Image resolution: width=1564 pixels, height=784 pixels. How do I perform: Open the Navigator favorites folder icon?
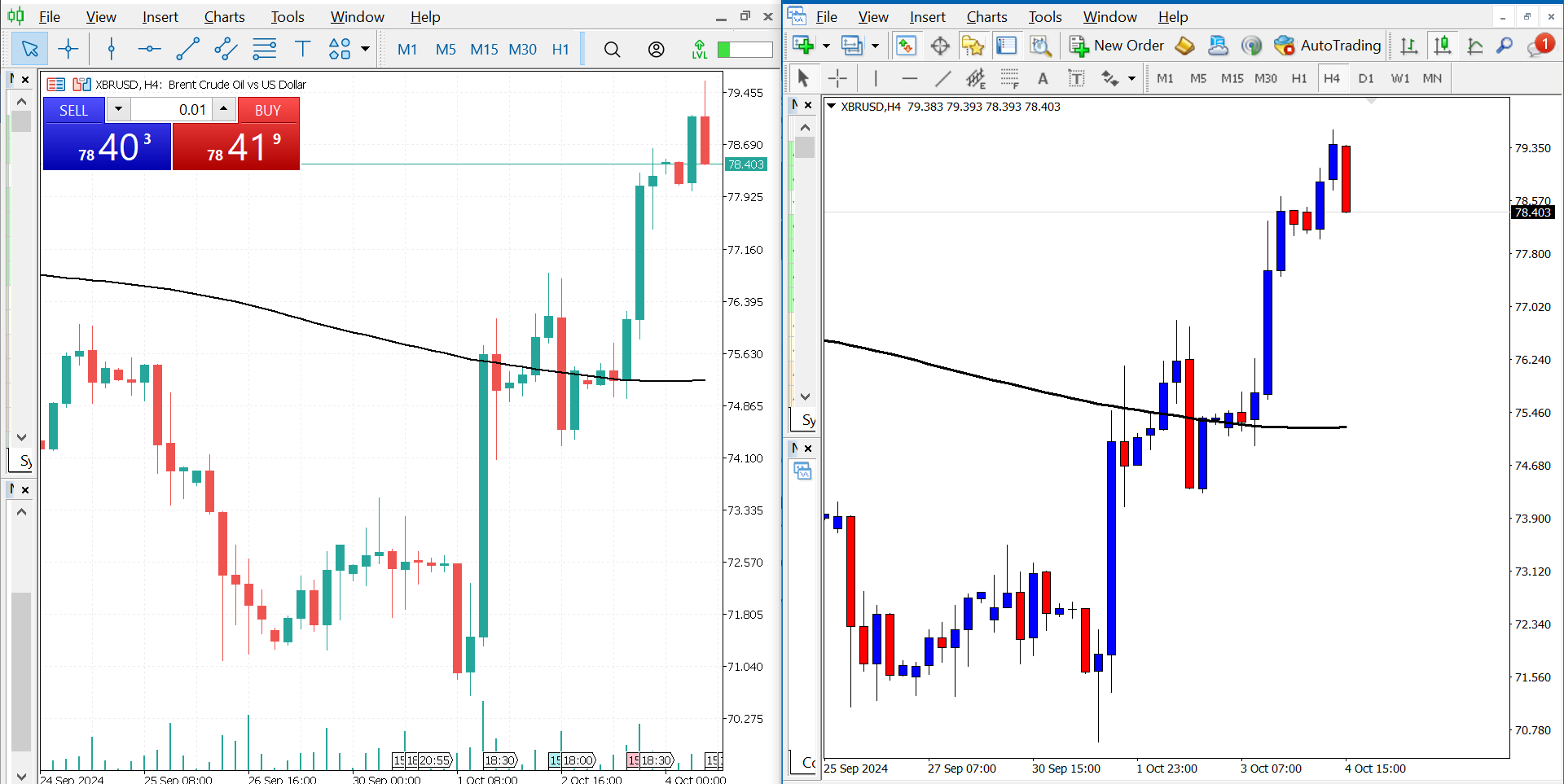point(973,46)
